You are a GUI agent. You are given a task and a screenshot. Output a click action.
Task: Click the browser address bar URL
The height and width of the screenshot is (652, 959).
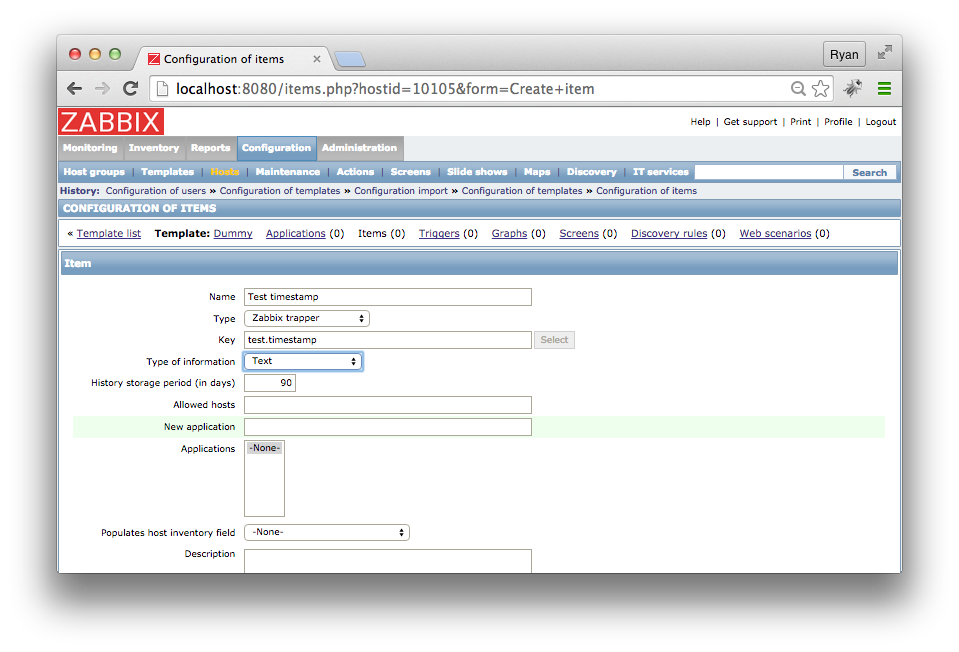point(385,89)
